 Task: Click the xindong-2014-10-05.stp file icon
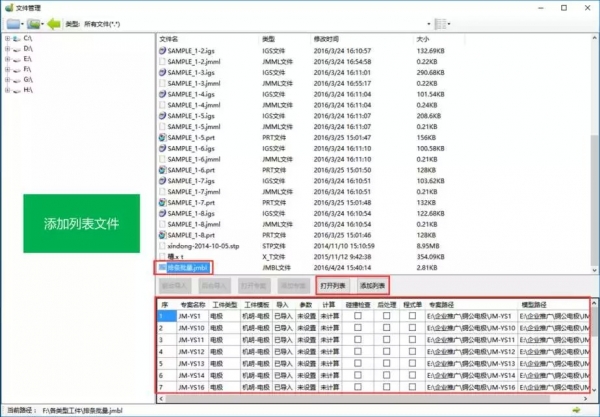coord(163,245)
